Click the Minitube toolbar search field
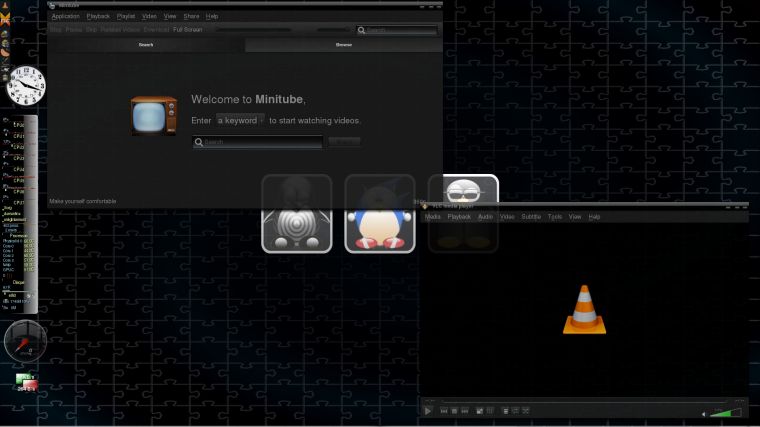 (x=397, y=30)
